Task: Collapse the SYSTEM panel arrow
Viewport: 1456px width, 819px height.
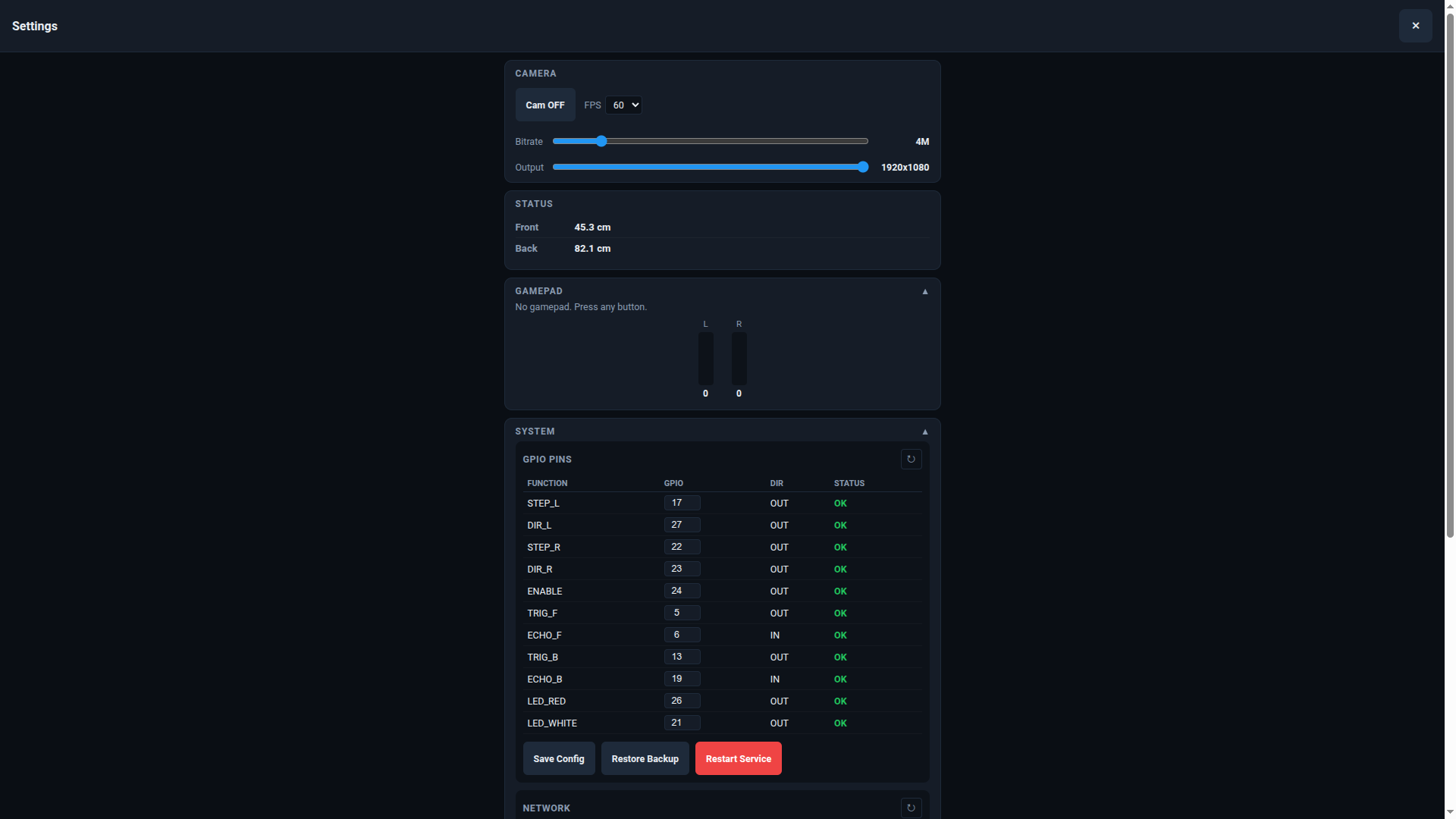Action: pyautogui.click(x=924, y=431)
